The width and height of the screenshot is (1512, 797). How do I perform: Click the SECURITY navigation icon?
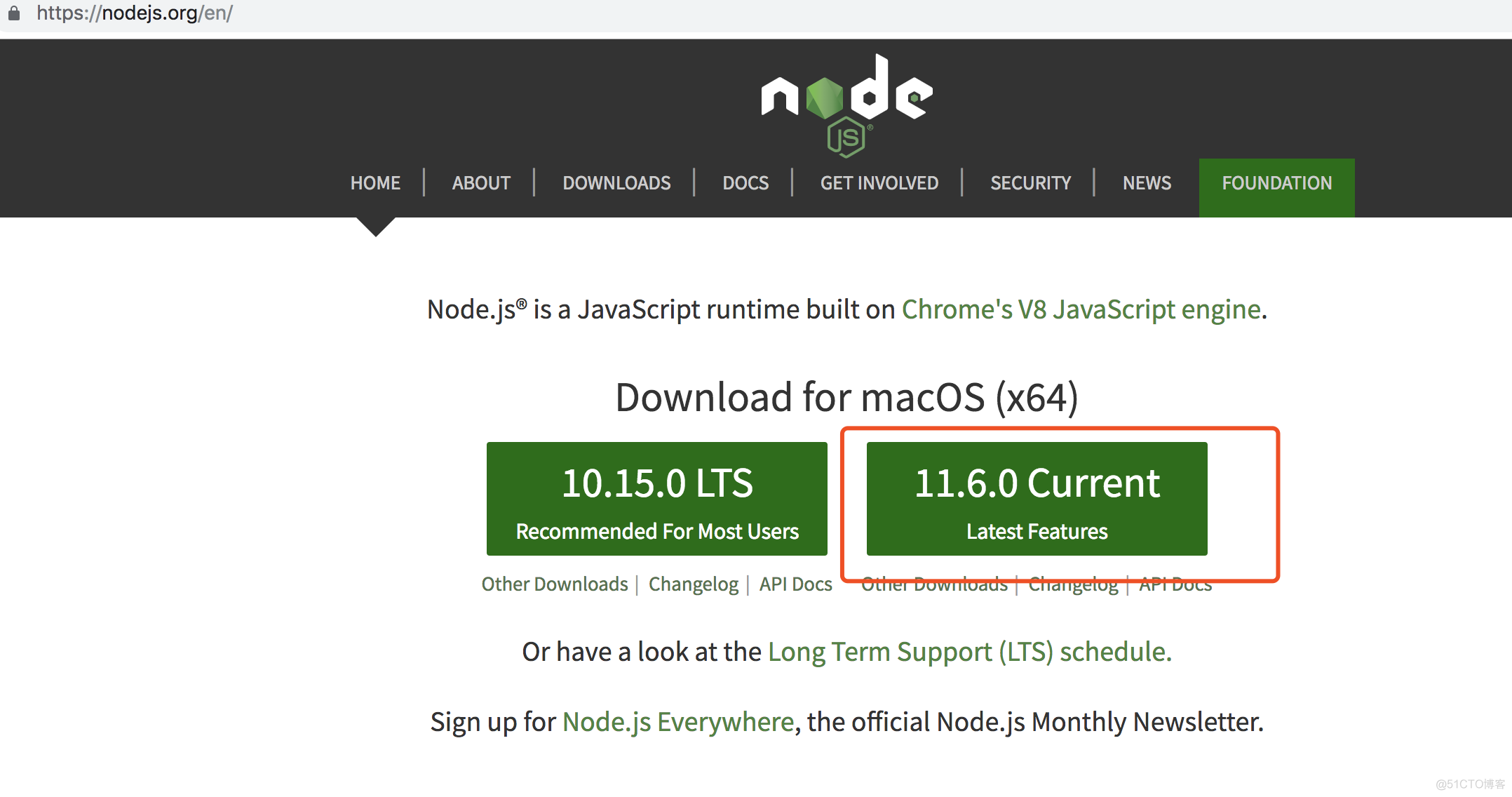1030,183
